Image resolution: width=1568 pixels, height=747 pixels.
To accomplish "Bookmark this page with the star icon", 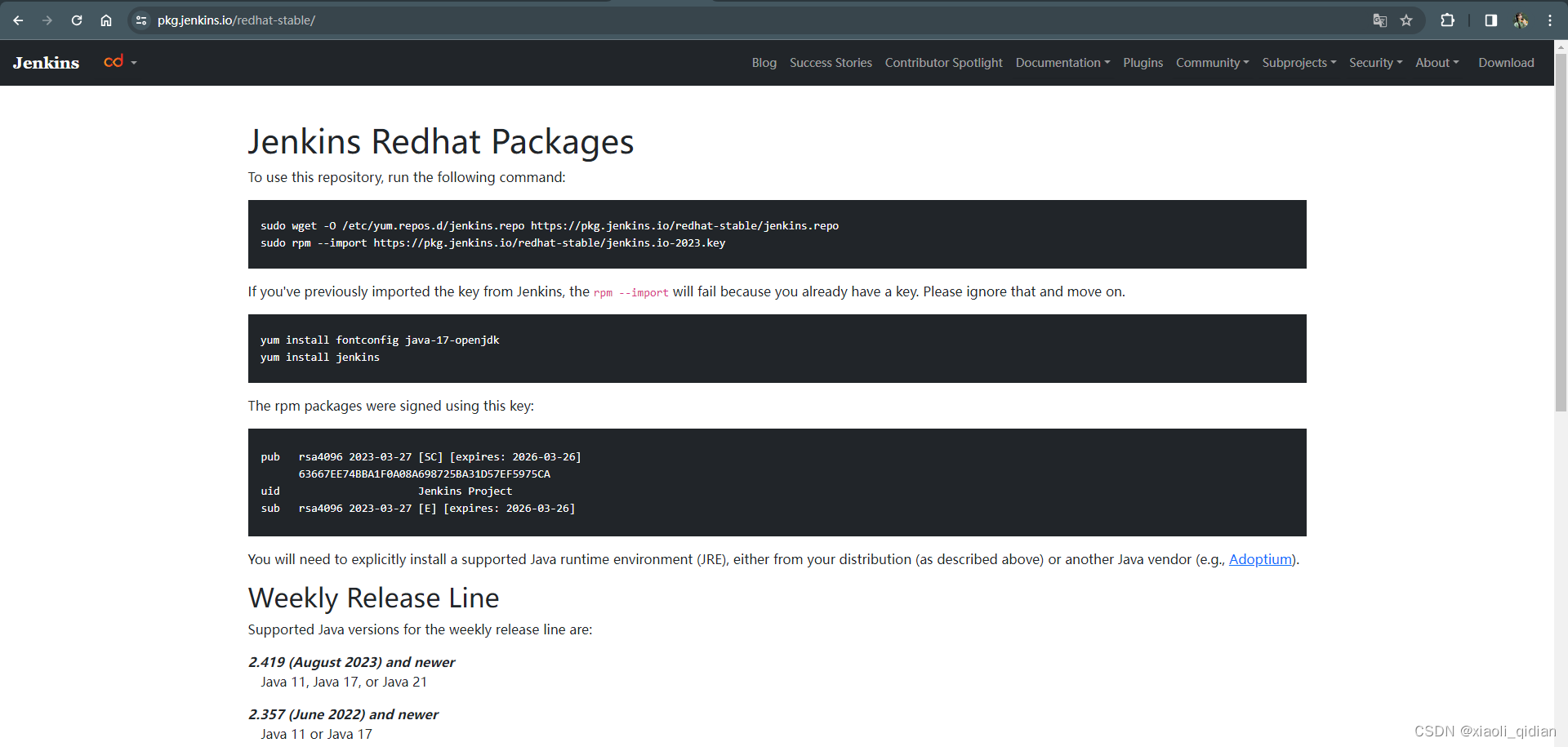I will [1407, 20].
